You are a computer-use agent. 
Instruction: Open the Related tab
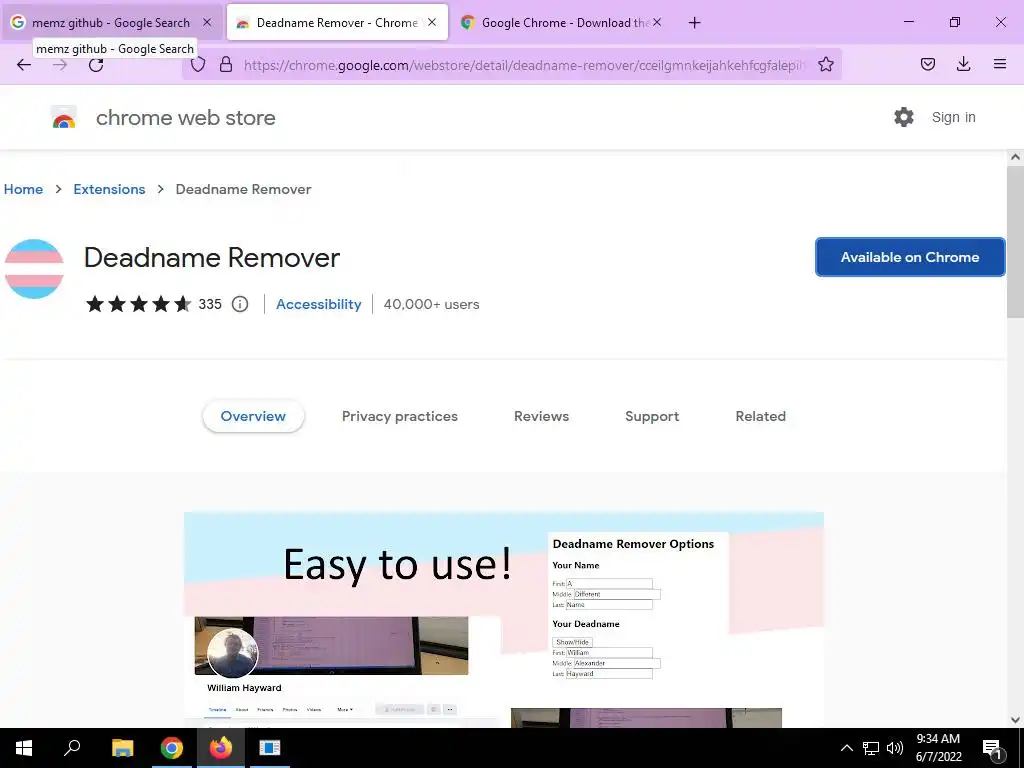[760, 416]
